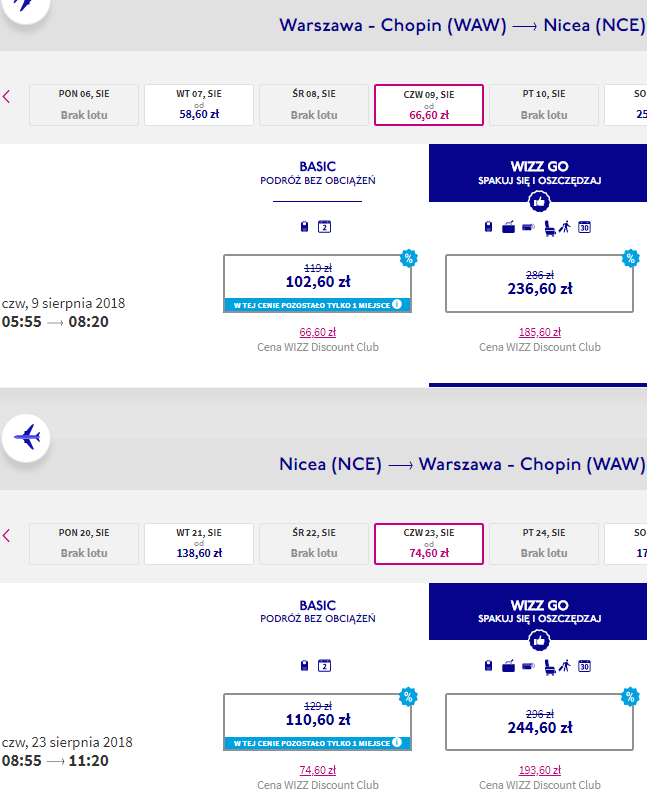This screenshot has width=647, height=803.
Task: Select outbound BASIC fare 102,60 zł
Action: 318,283
